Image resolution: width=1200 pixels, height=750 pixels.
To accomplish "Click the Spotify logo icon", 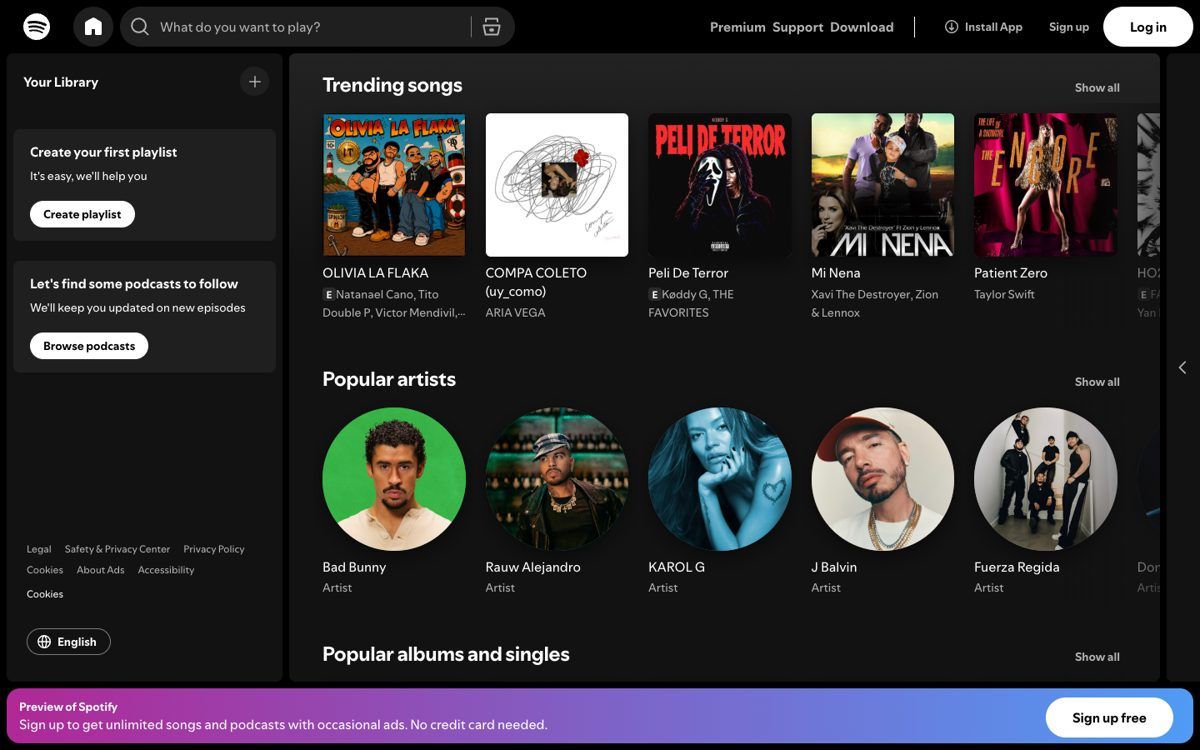I will pos(37,27).
